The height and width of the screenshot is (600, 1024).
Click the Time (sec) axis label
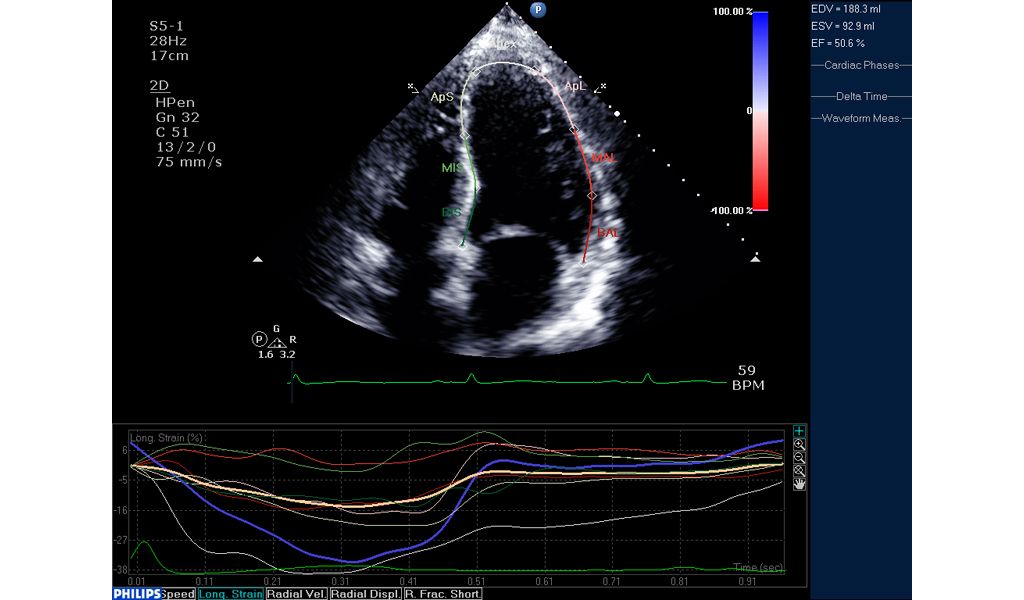point(758,567)
